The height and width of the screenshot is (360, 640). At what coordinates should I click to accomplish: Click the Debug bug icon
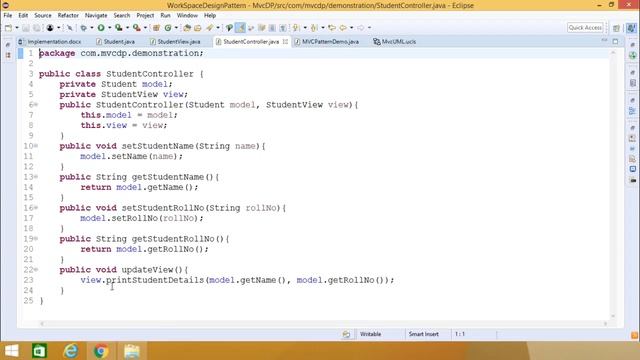(x=84, y=28)
